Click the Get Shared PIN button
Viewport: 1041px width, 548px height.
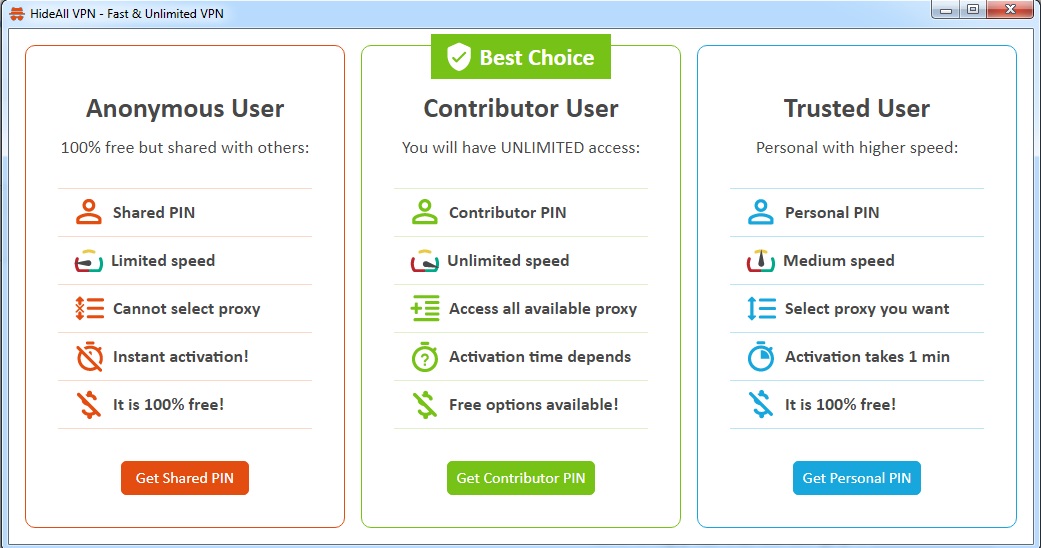pos(185,478)
